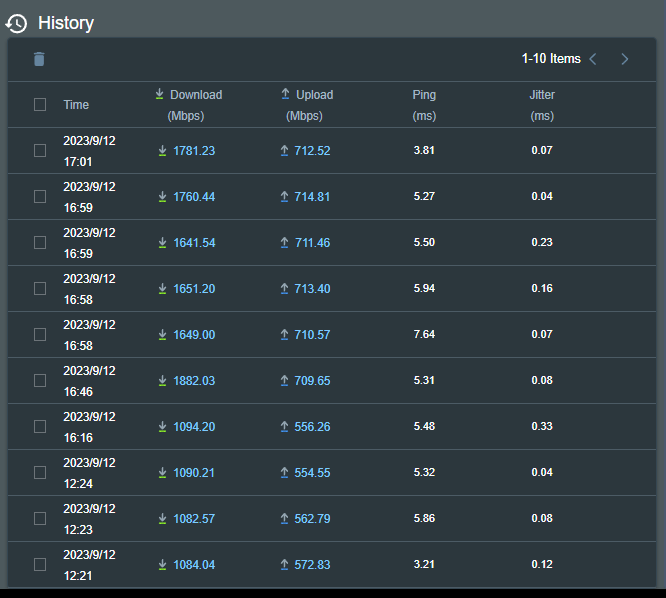Click download arrow icon in column header
666x598 pixels.
coord(159,94)
